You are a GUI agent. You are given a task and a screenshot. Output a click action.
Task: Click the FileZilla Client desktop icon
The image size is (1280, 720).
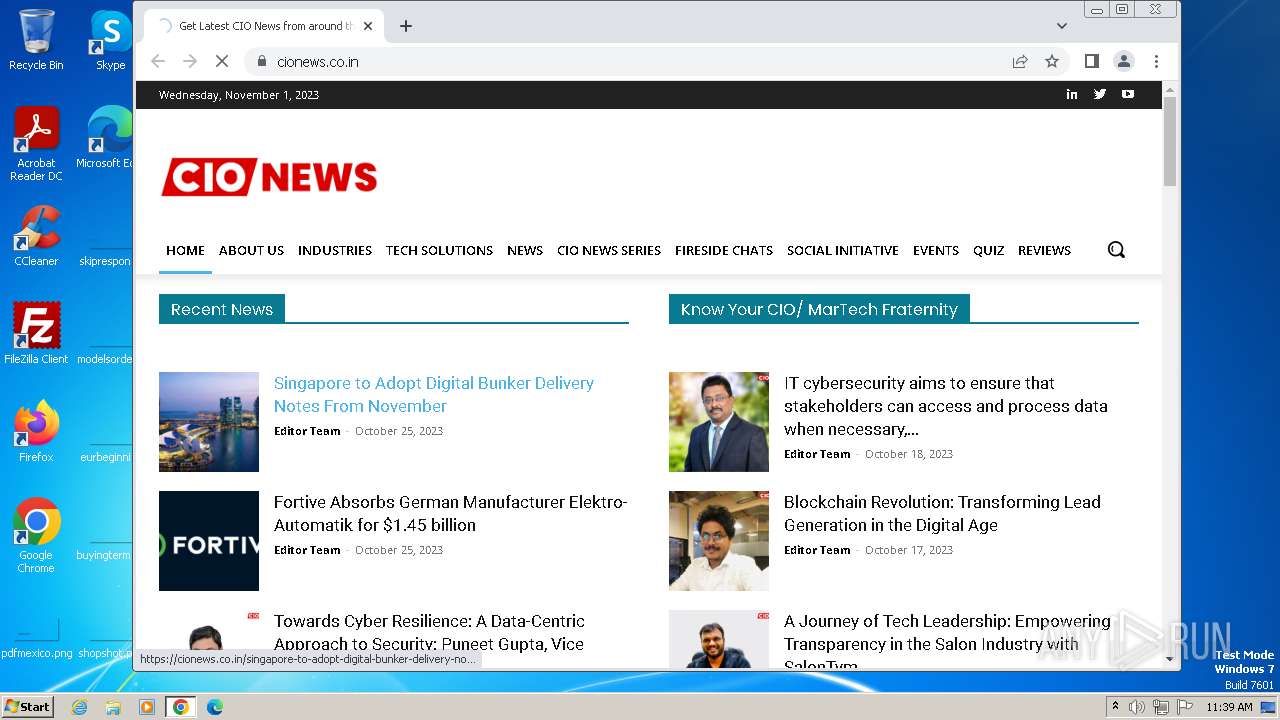(36, 334)
